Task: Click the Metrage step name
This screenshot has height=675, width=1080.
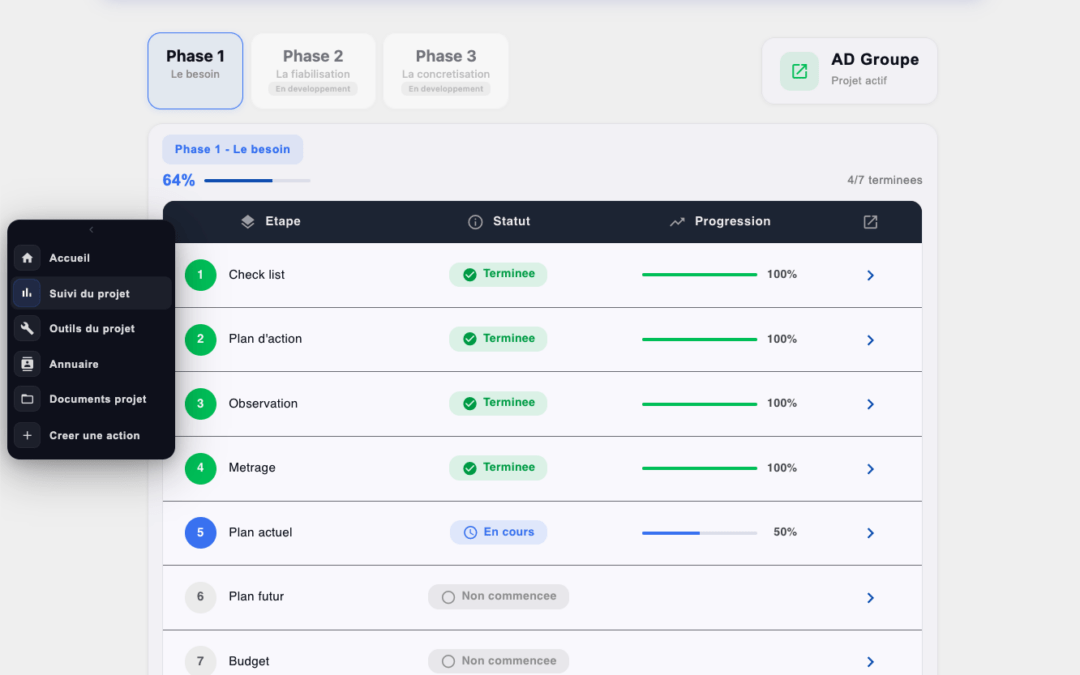Action: (252, 468)
